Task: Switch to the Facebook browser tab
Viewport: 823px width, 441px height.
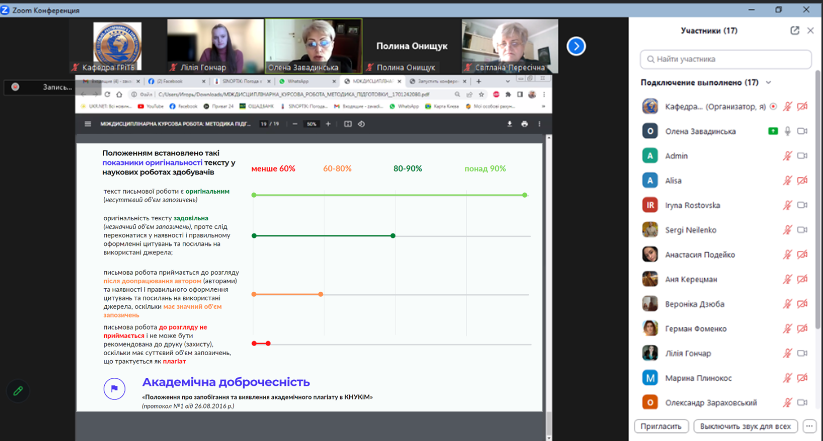Action: click(169, 81)
